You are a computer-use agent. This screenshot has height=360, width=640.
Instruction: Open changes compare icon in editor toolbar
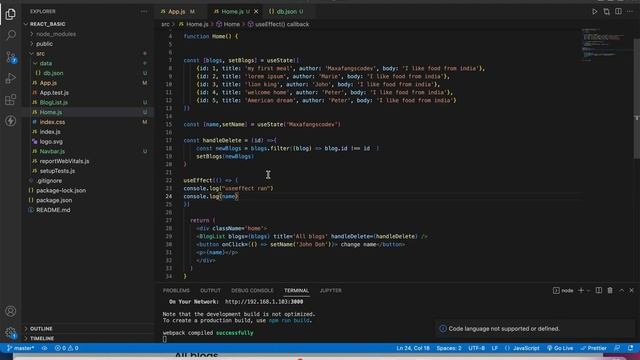click(x=607, y=11)
